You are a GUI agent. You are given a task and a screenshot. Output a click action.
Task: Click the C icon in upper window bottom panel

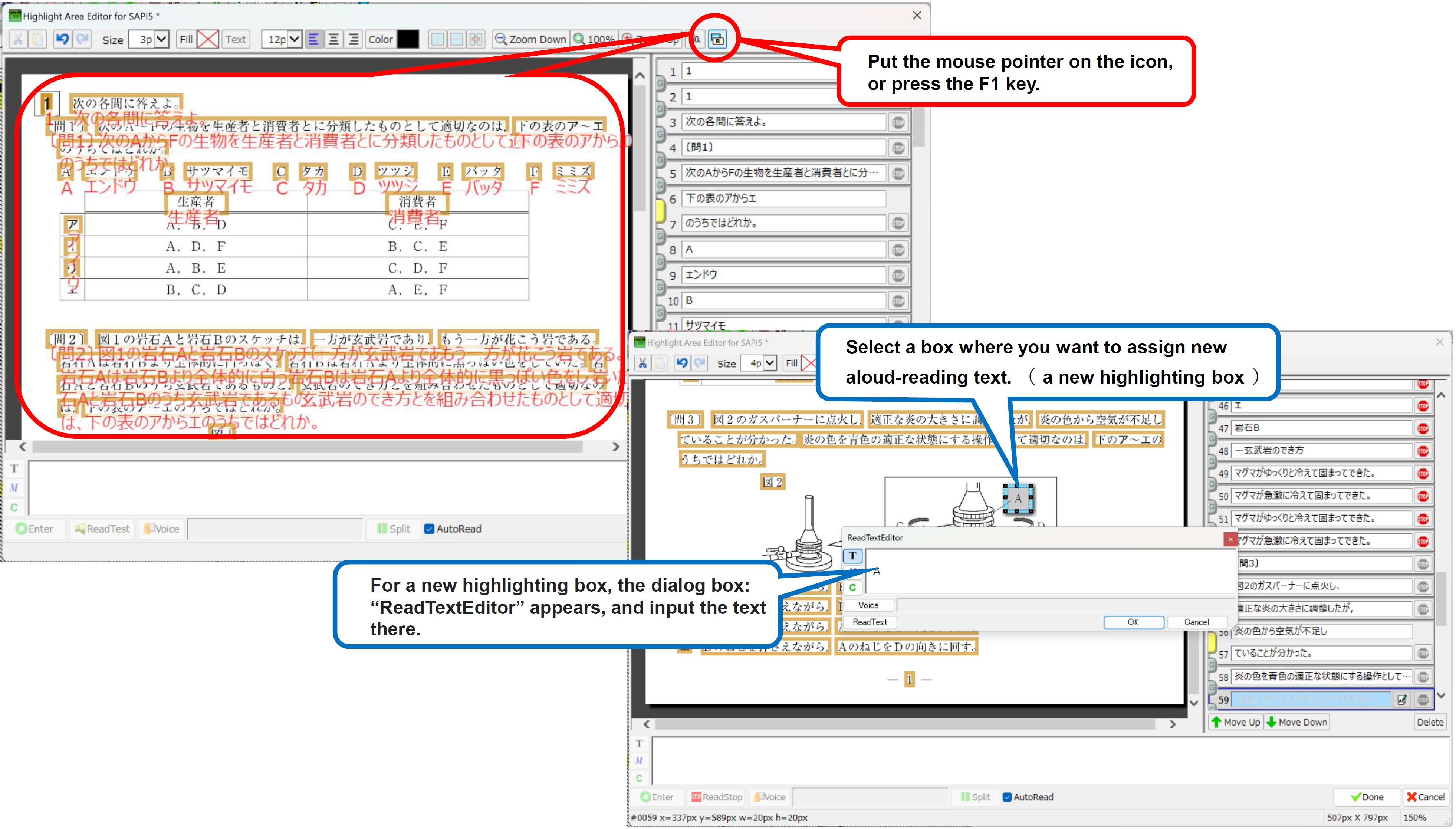14,507
